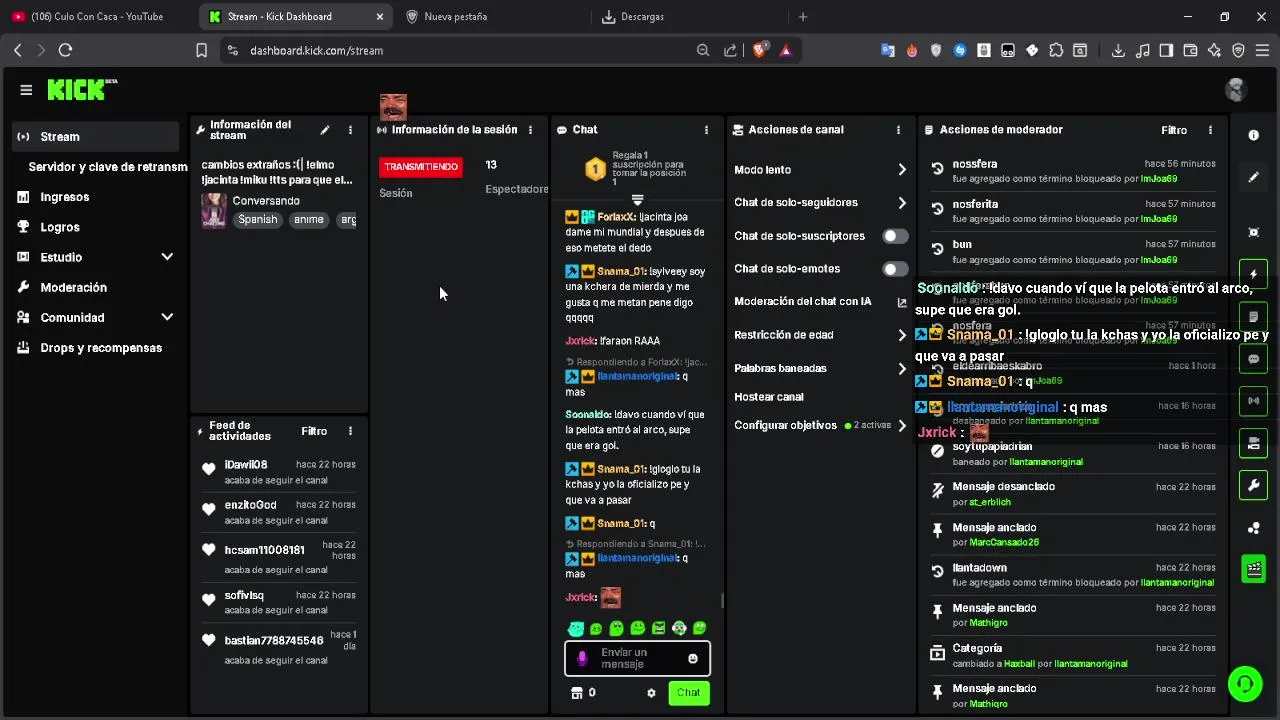Viewport: 1280px width, 720px height.
Task: Reload the page with browser refresh button
Action: coord(65,50)
